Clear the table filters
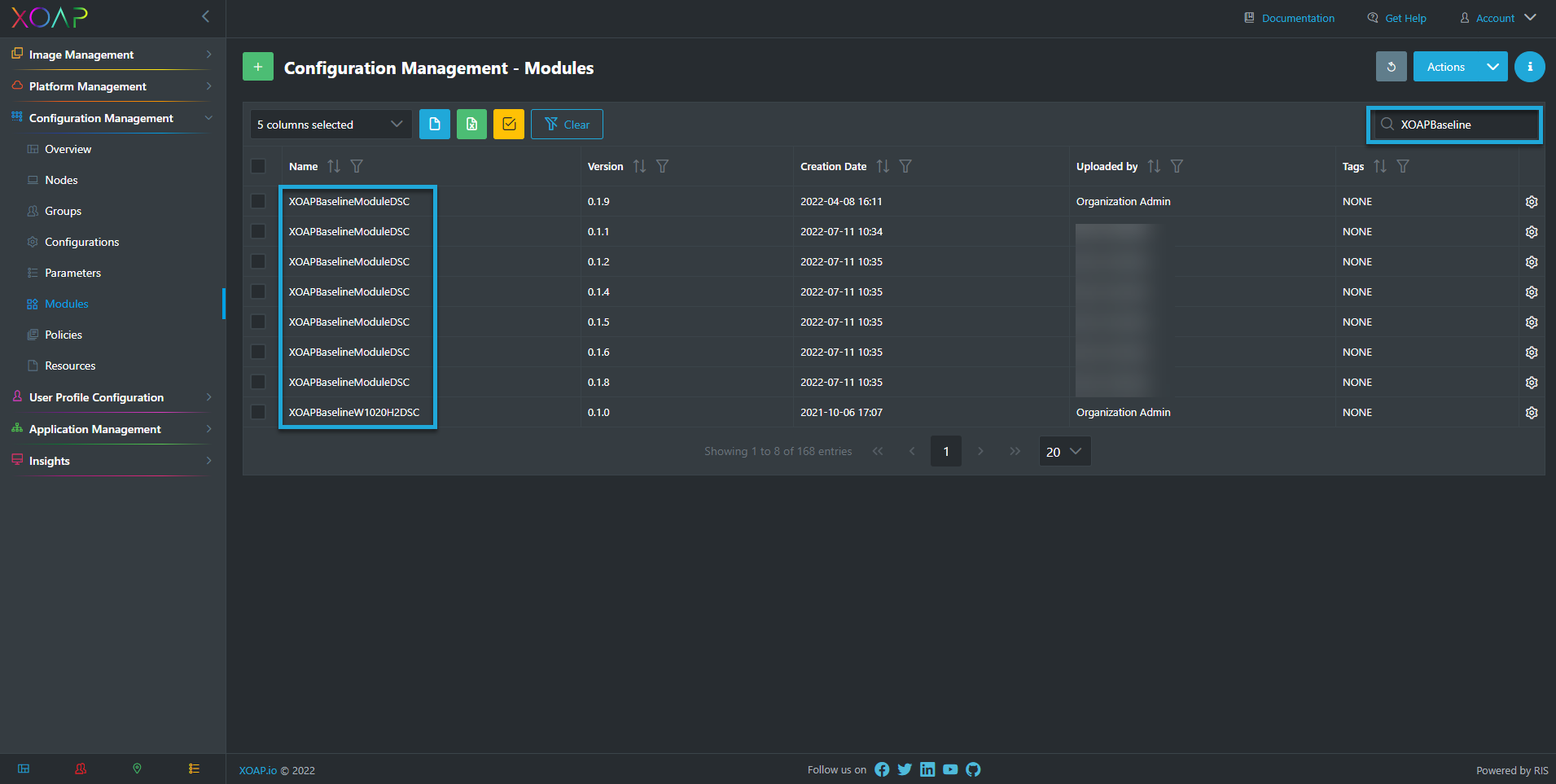The width and height of the screenshot is (1556, 784). tap(567, 125)
